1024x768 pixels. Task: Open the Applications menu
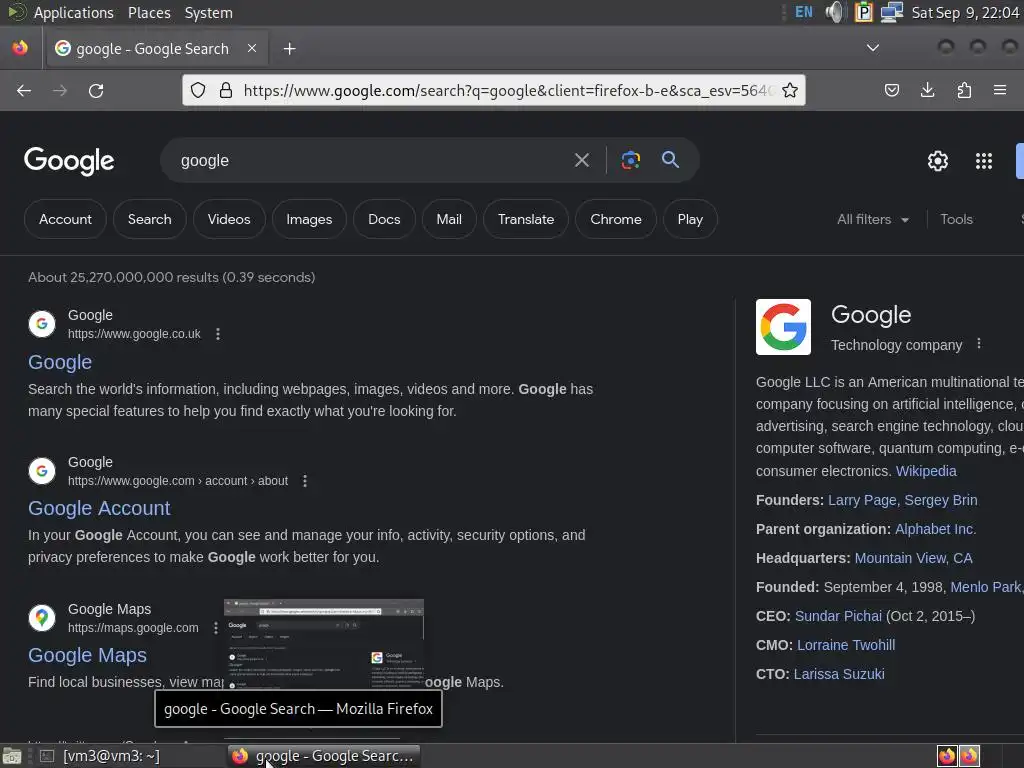click(x=73, y=13)
